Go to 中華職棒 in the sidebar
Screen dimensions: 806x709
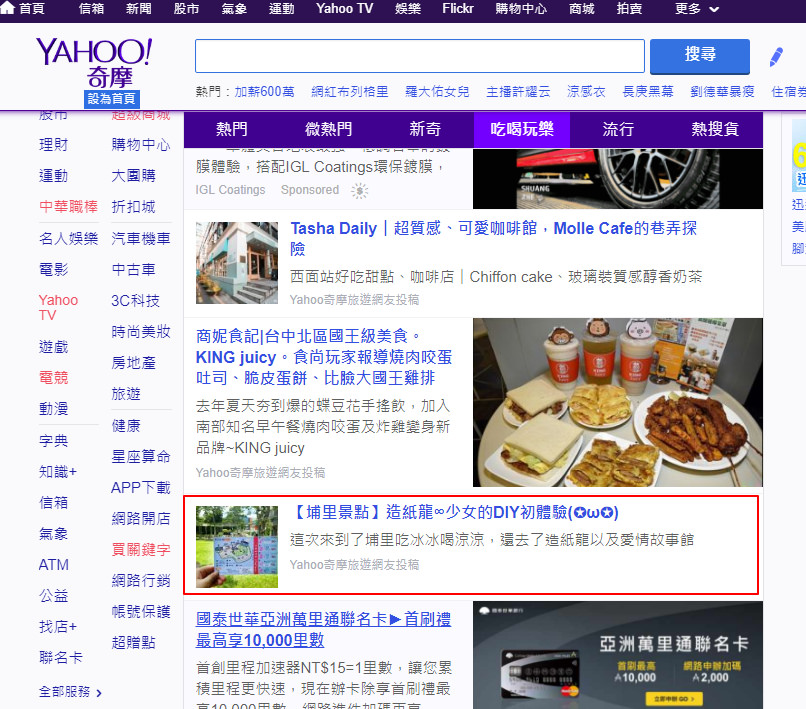[68, 207]
